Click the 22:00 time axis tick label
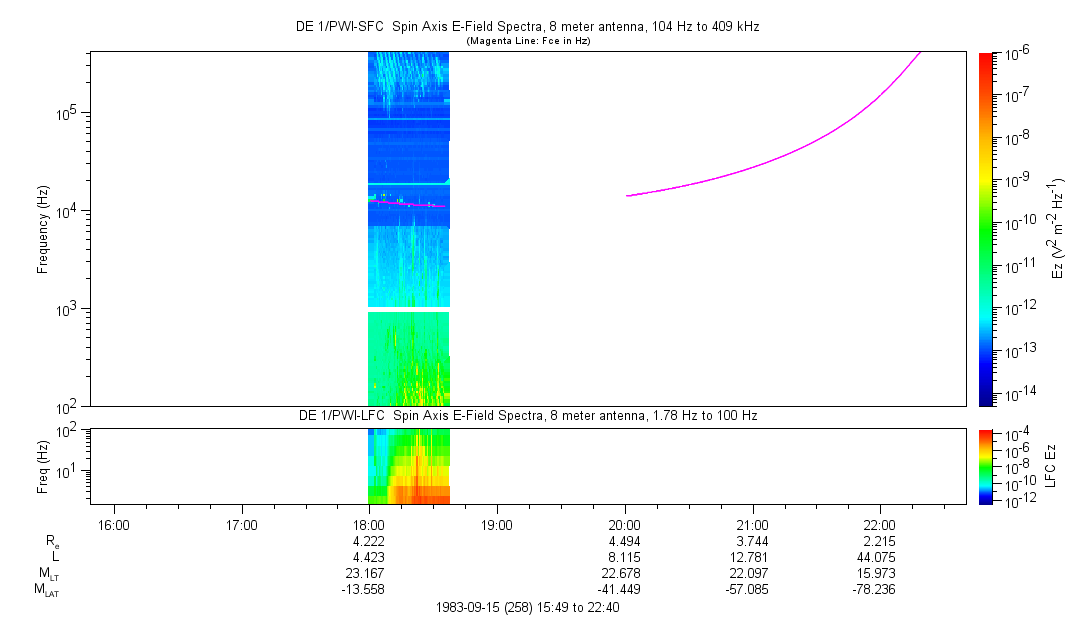 point(879,524)
